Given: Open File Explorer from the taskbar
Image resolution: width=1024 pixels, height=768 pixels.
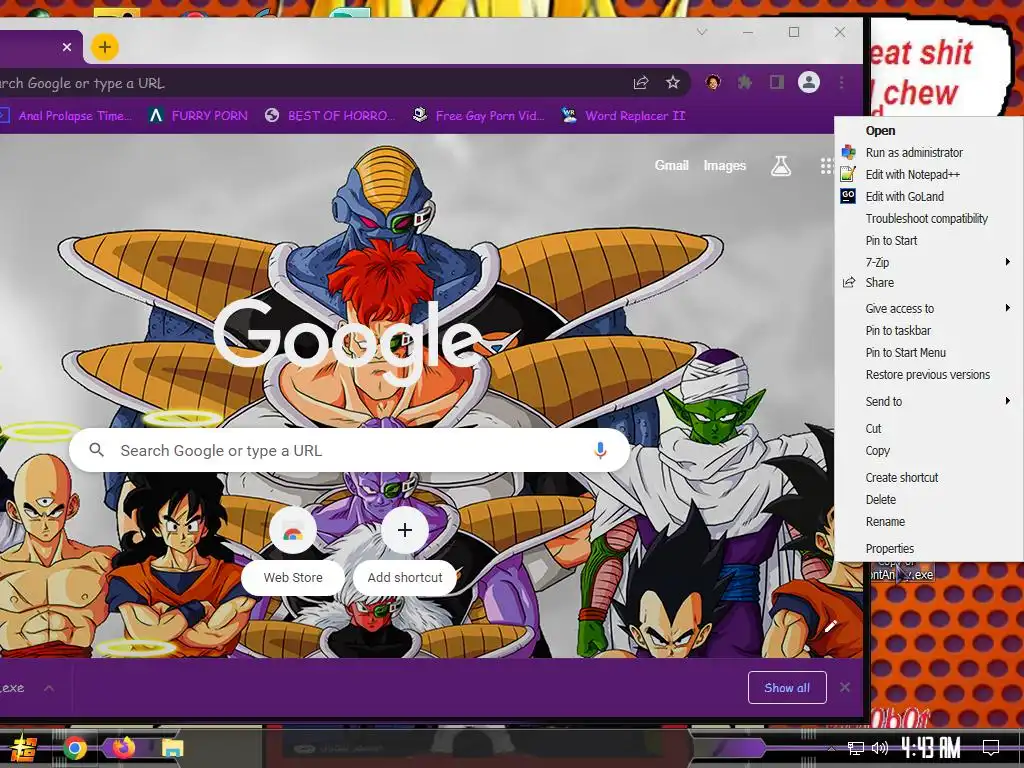Looking at the screenshot, I should [173, 748].
